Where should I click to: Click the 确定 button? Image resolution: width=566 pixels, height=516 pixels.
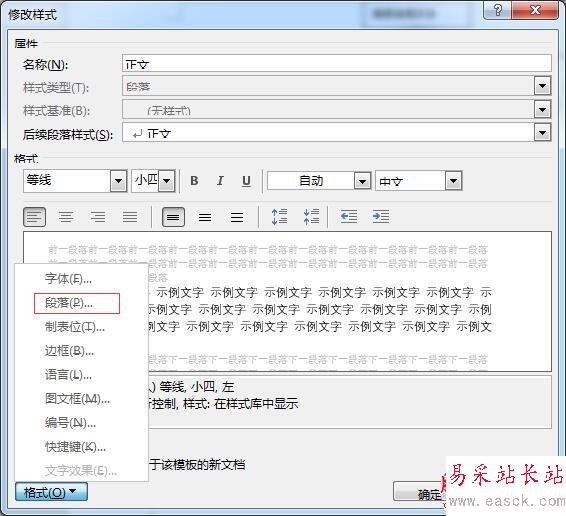coord(419,491)
